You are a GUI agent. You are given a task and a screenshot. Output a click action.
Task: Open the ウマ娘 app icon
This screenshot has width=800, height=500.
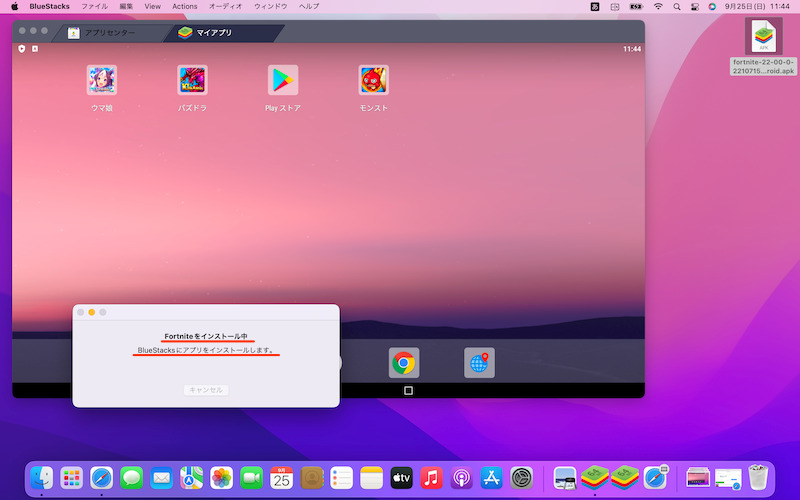(102, 80)
